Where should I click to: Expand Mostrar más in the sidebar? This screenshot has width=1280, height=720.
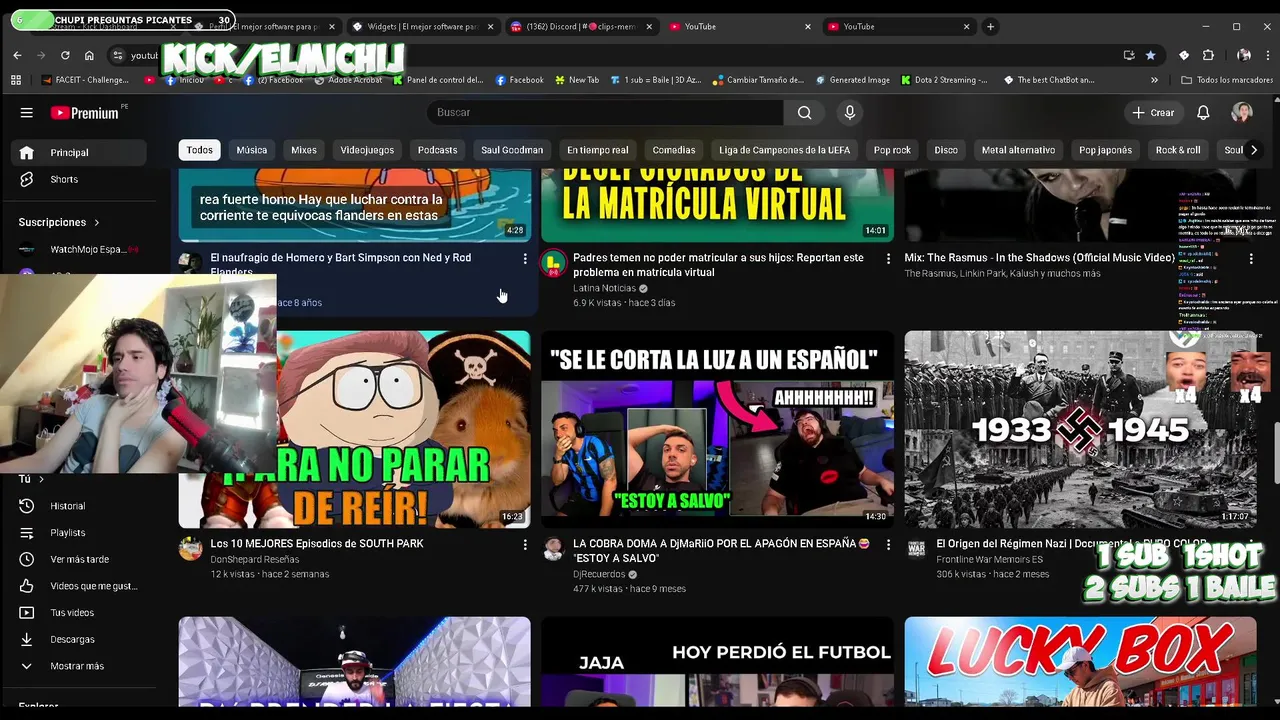(x=79, y=666)
